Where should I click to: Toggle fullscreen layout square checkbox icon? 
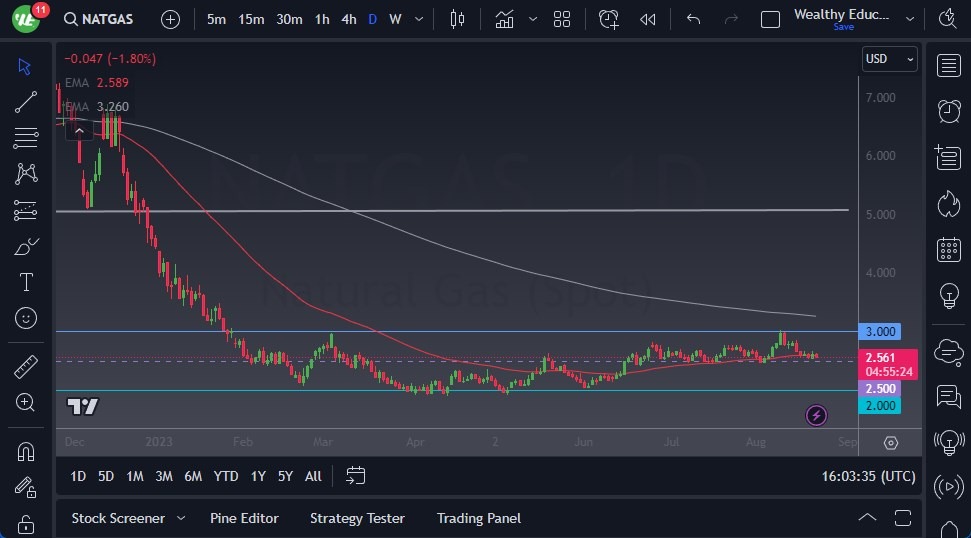tap(770, 19)
